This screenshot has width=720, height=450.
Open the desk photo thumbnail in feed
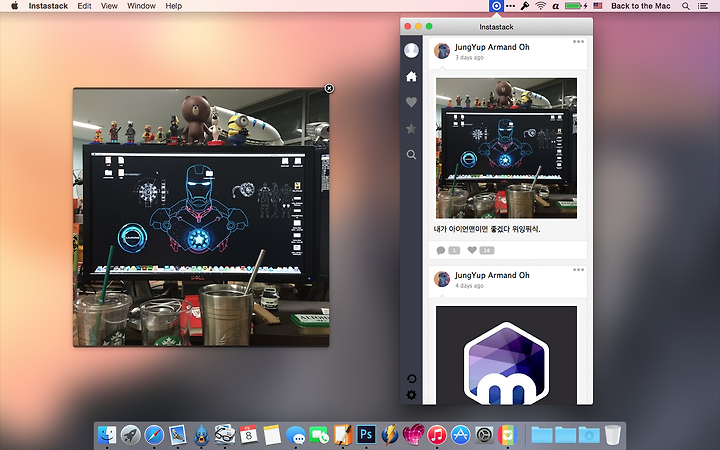(x=506, y=148)
